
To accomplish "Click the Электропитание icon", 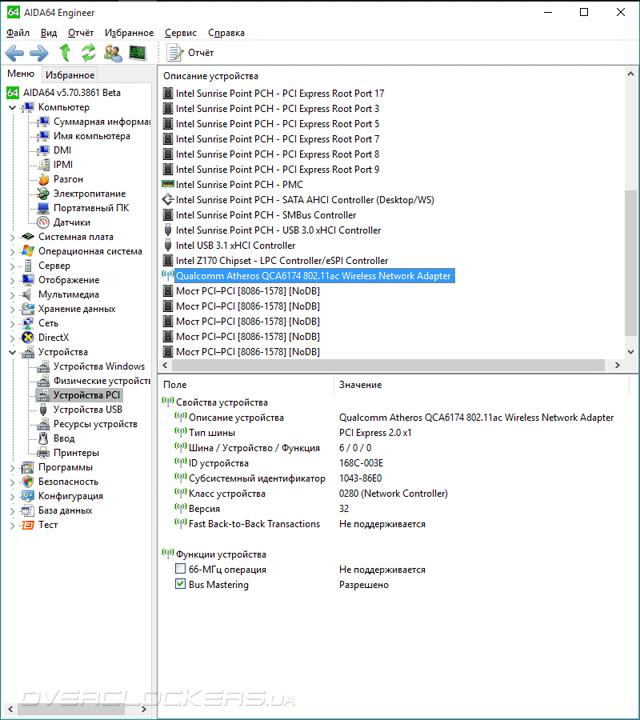I will 43,193.
